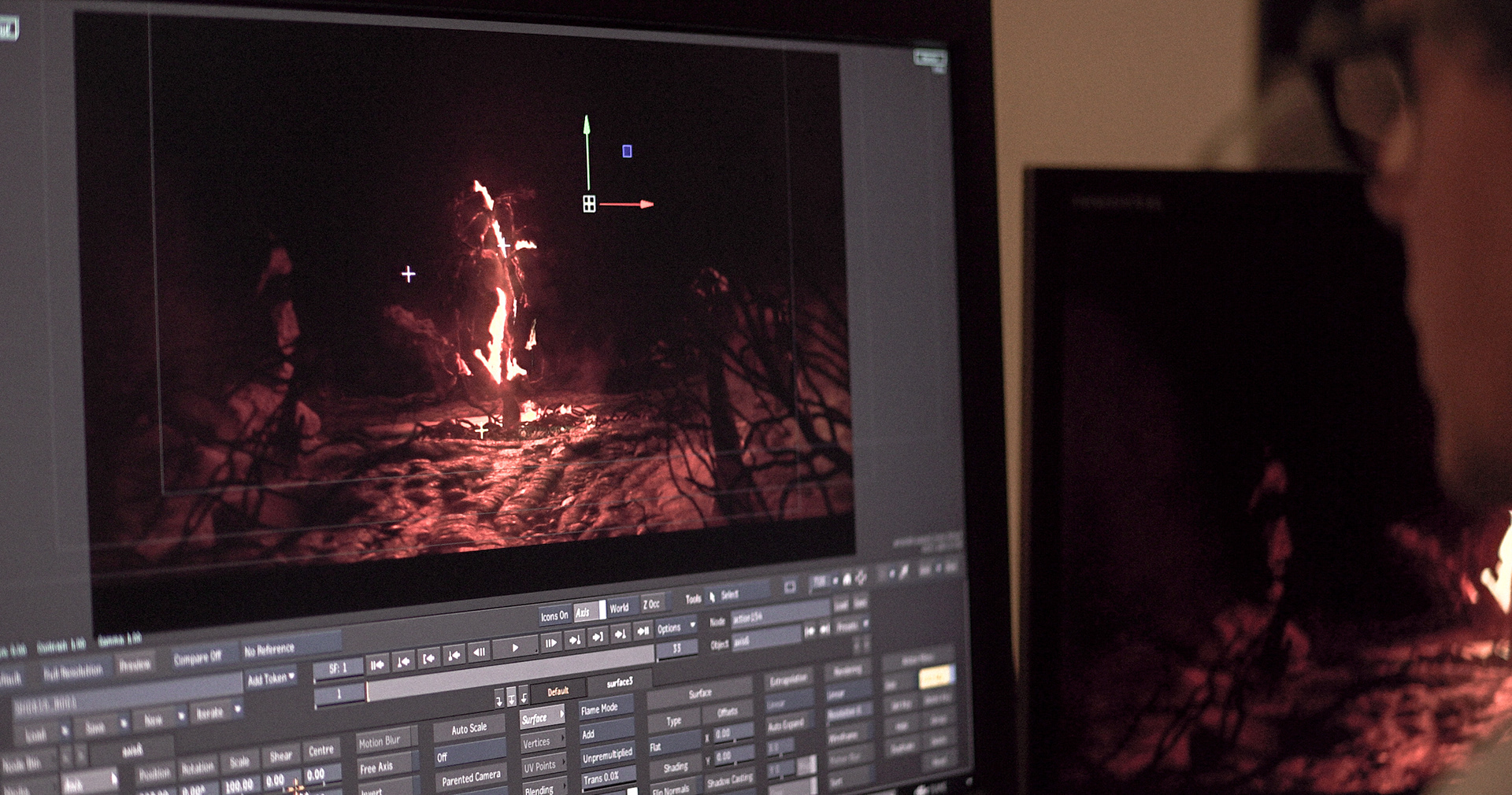Open the Options dropdown
The width and height of the screenshot is (1512, 795).
point(676,628)
